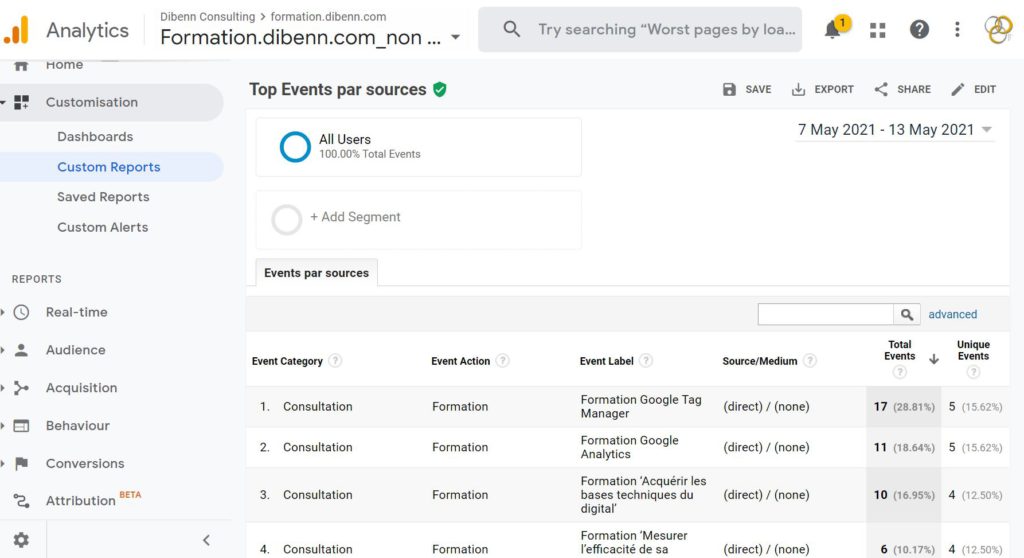
Task: Click the Dibenn Consulting breadcrumb
Action: point(208,16)
